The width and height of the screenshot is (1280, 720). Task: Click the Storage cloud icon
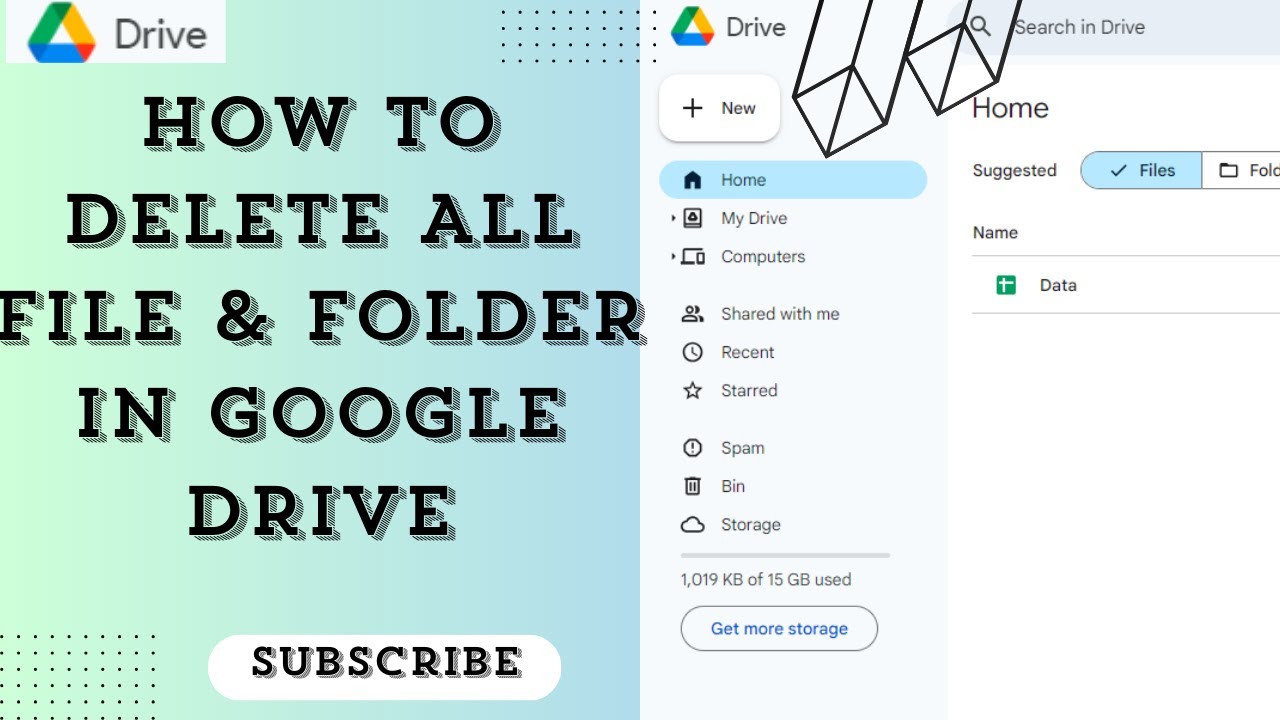pos(692,524)
